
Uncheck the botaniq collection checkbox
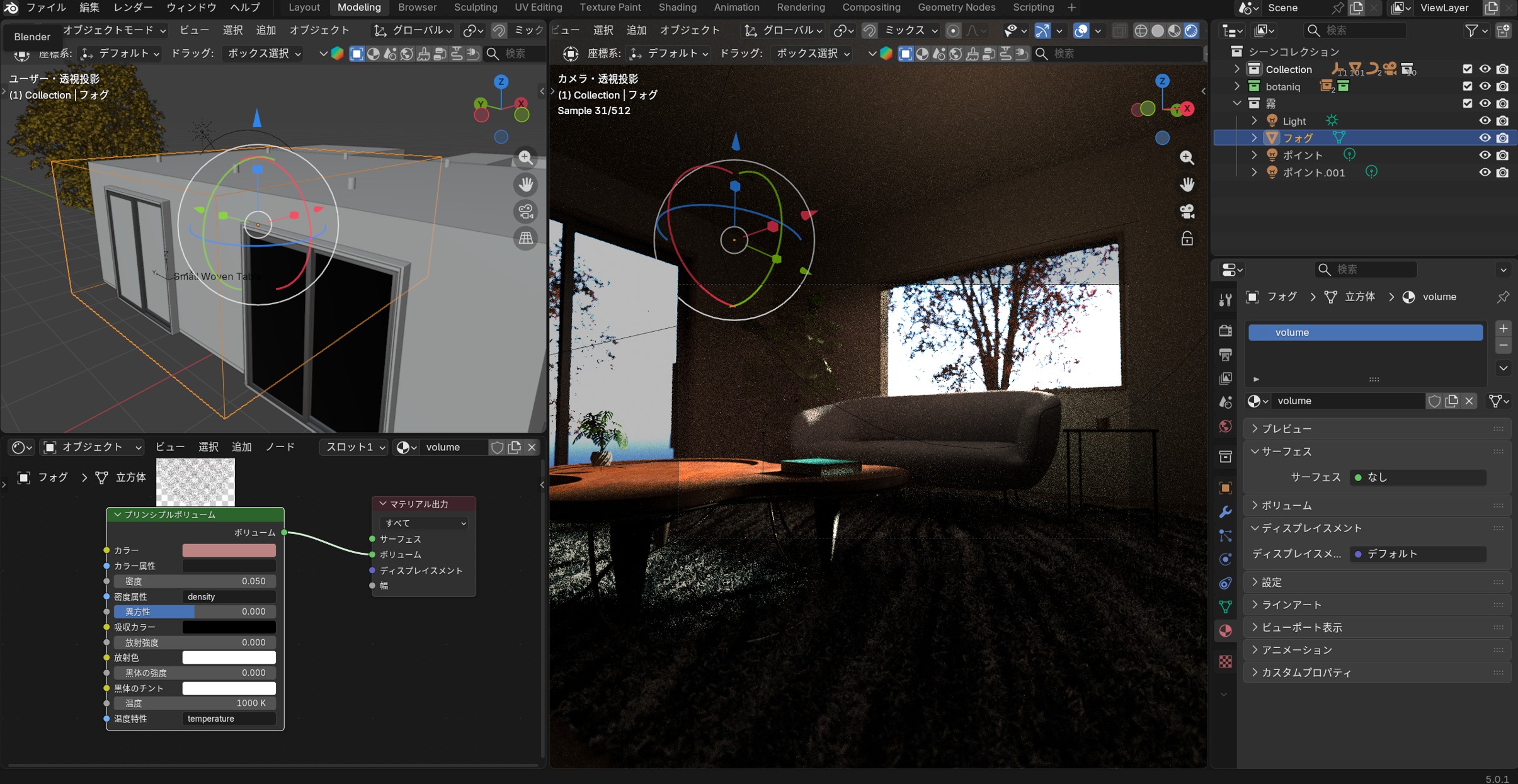point(1467,86)
